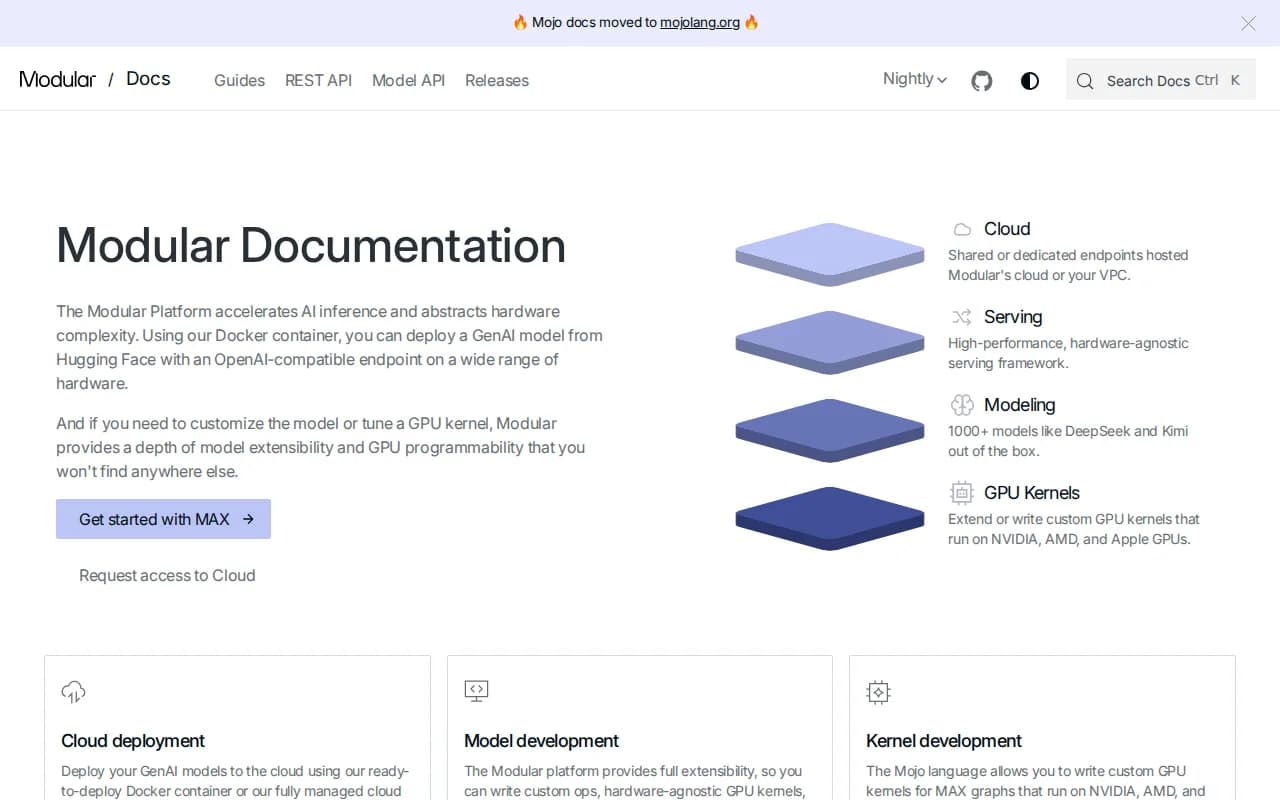
Task: Click text "1000+ models like DeepSeek and Kimi"
Action: (x=1068, y=431)
